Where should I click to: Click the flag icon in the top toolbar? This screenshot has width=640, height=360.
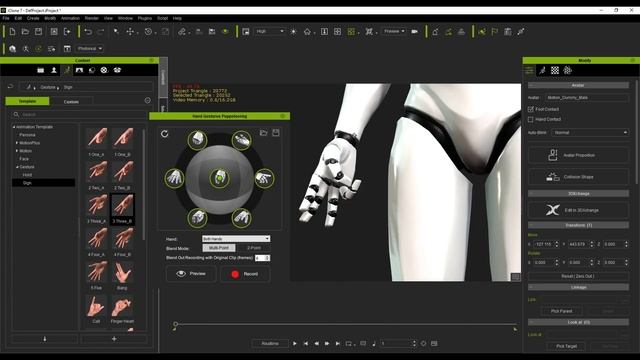[x=495, y=32]
